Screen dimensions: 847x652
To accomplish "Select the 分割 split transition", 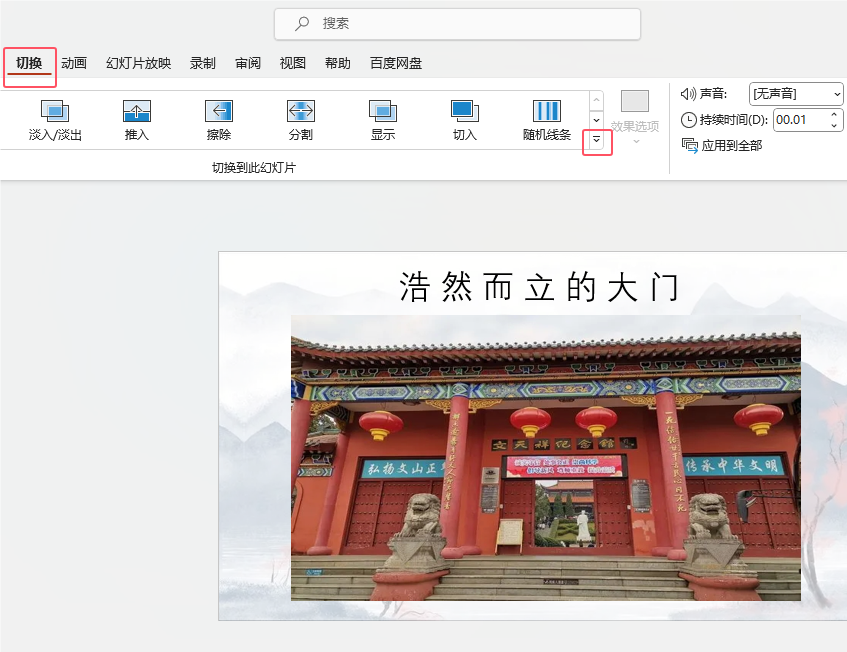I will pos(300,120).
